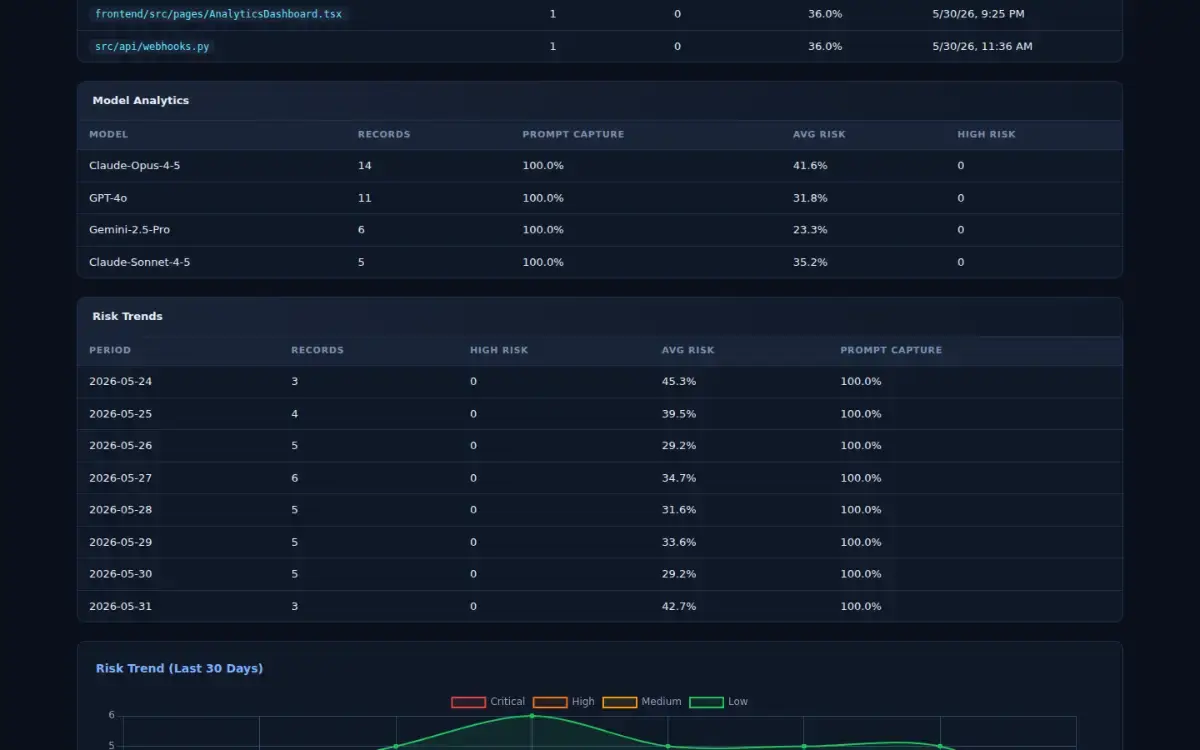This screenshot has width=1200, height=750.
Task: Open frontend/src/pages/AnalyticsDashboard.tsx file entry
Action: click(x=218, y=14)
